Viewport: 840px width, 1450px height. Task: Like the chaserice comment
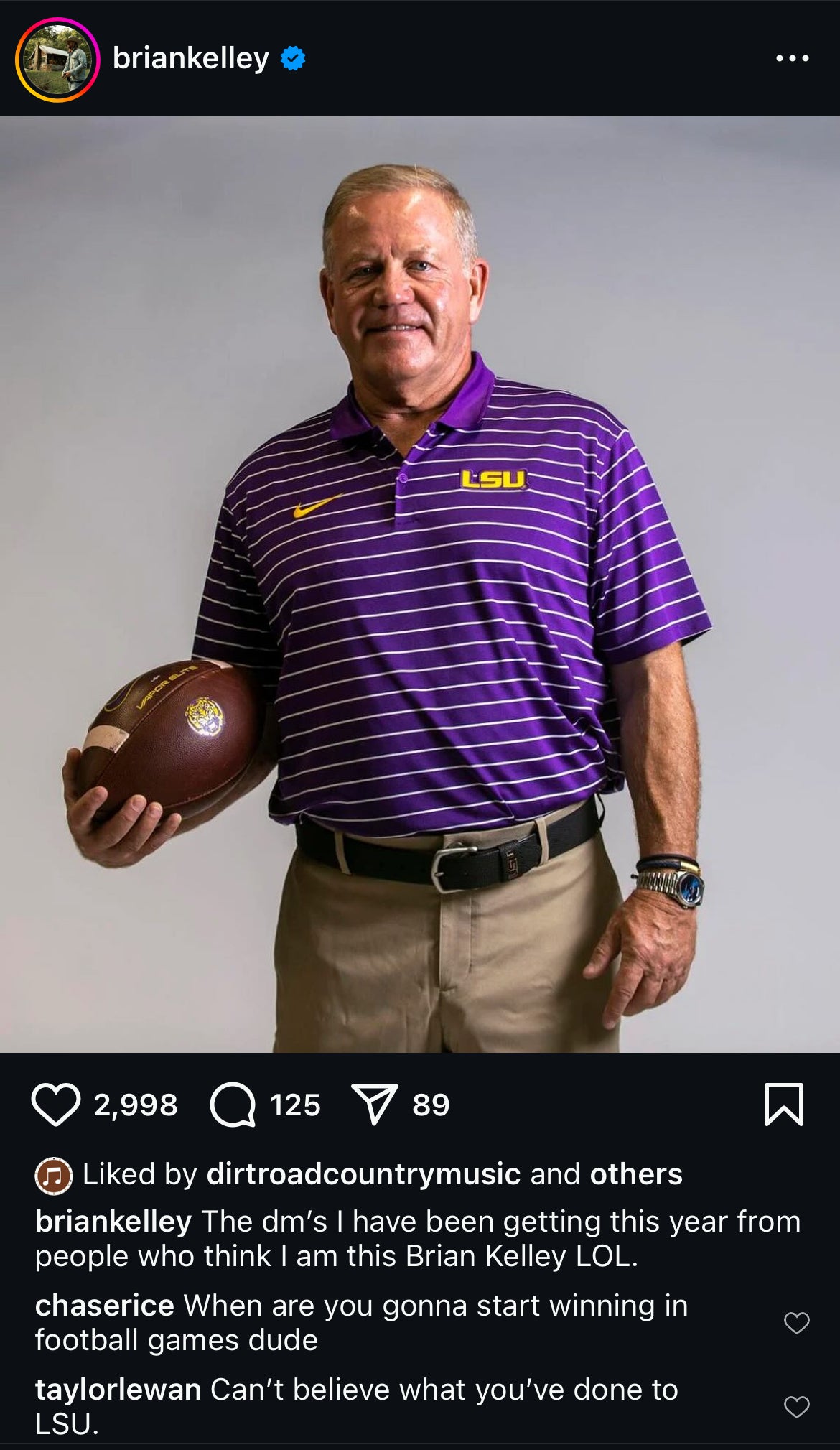(x=796, y=1322)
